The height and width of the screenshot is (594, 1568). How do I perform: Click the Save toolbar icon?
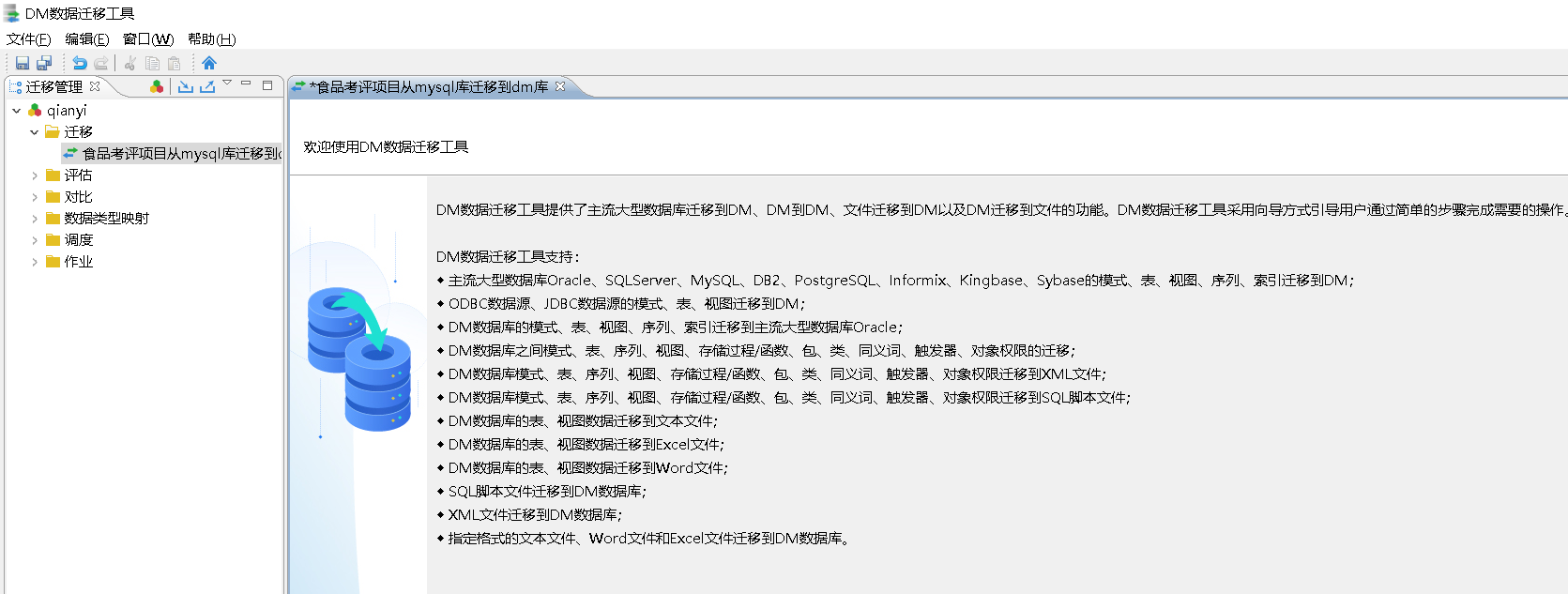coord(23,63)
